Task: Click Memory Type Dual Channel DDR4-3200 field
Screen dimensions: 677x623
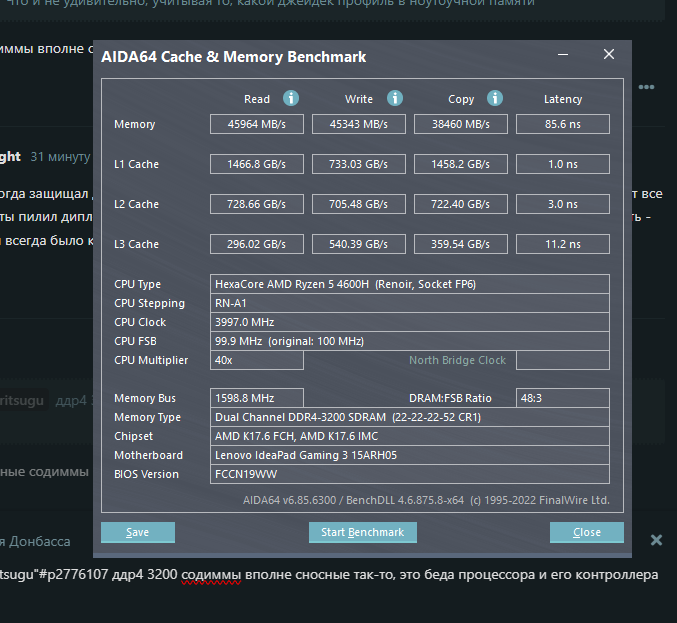Action: 410,417
